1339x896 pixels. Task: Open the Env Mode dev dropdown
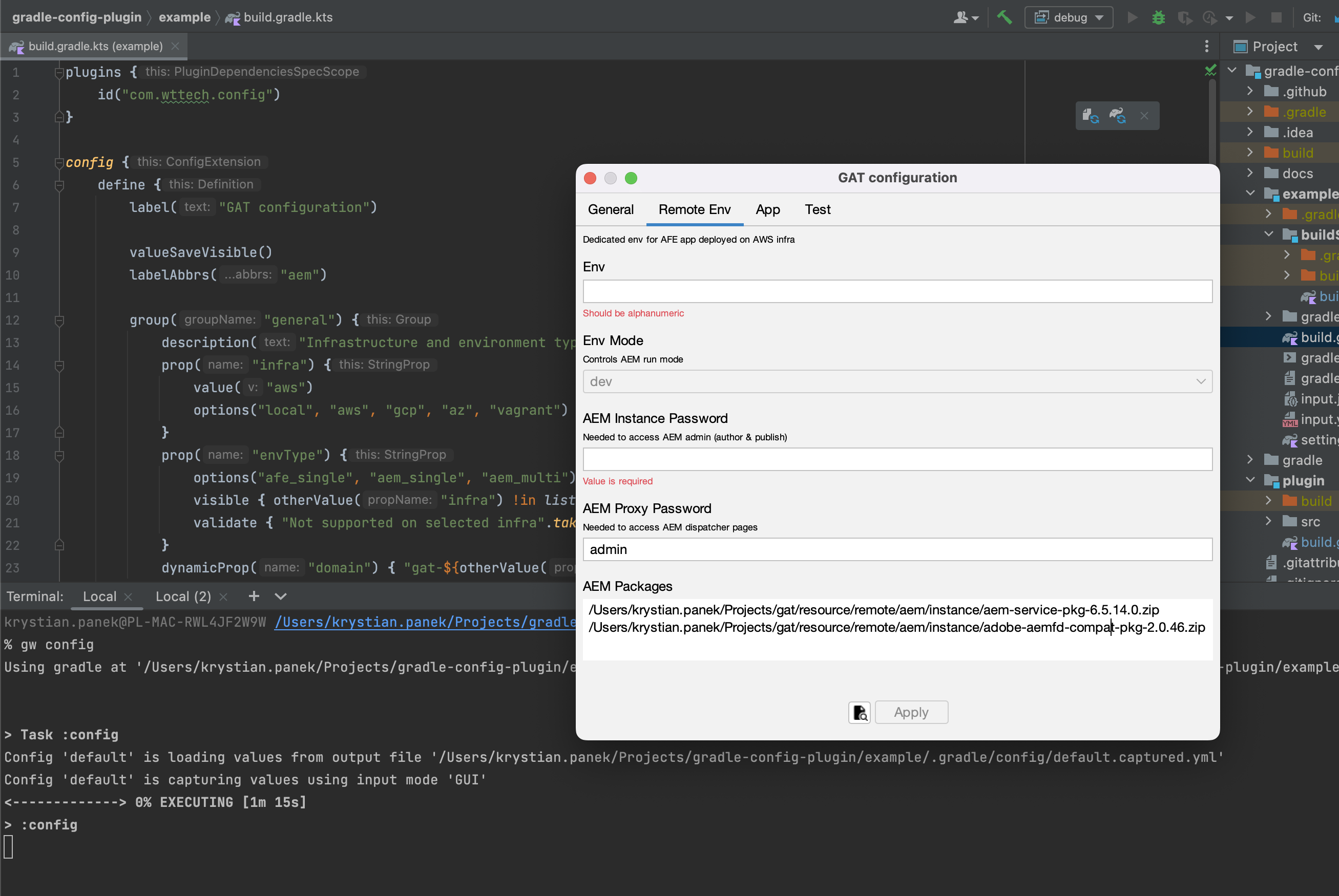(x=896, y=381)
